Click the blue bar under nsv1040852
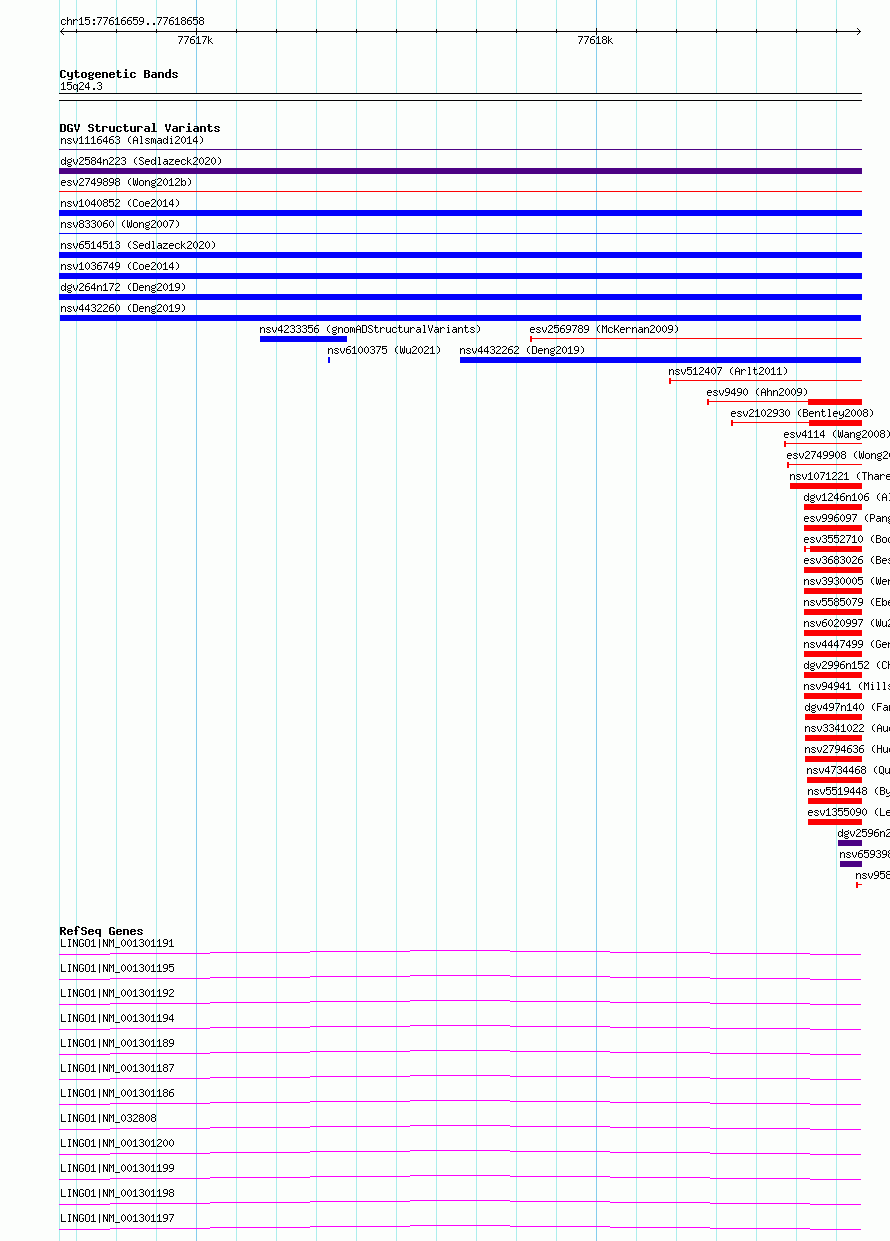Image resolution: width=890 pixels, height=1241 pixels. click(x=460, y=213)
